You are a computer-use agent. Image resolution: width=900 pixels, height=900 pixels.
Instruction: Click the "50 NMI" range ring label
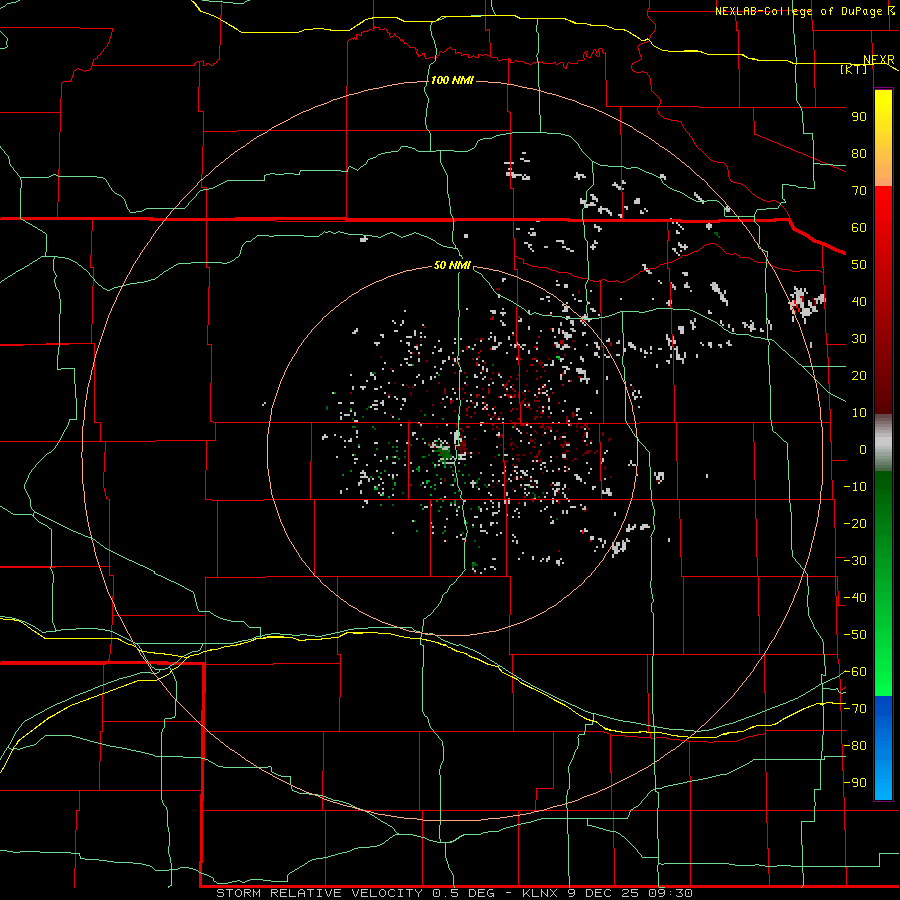click(x=452, y=265)
